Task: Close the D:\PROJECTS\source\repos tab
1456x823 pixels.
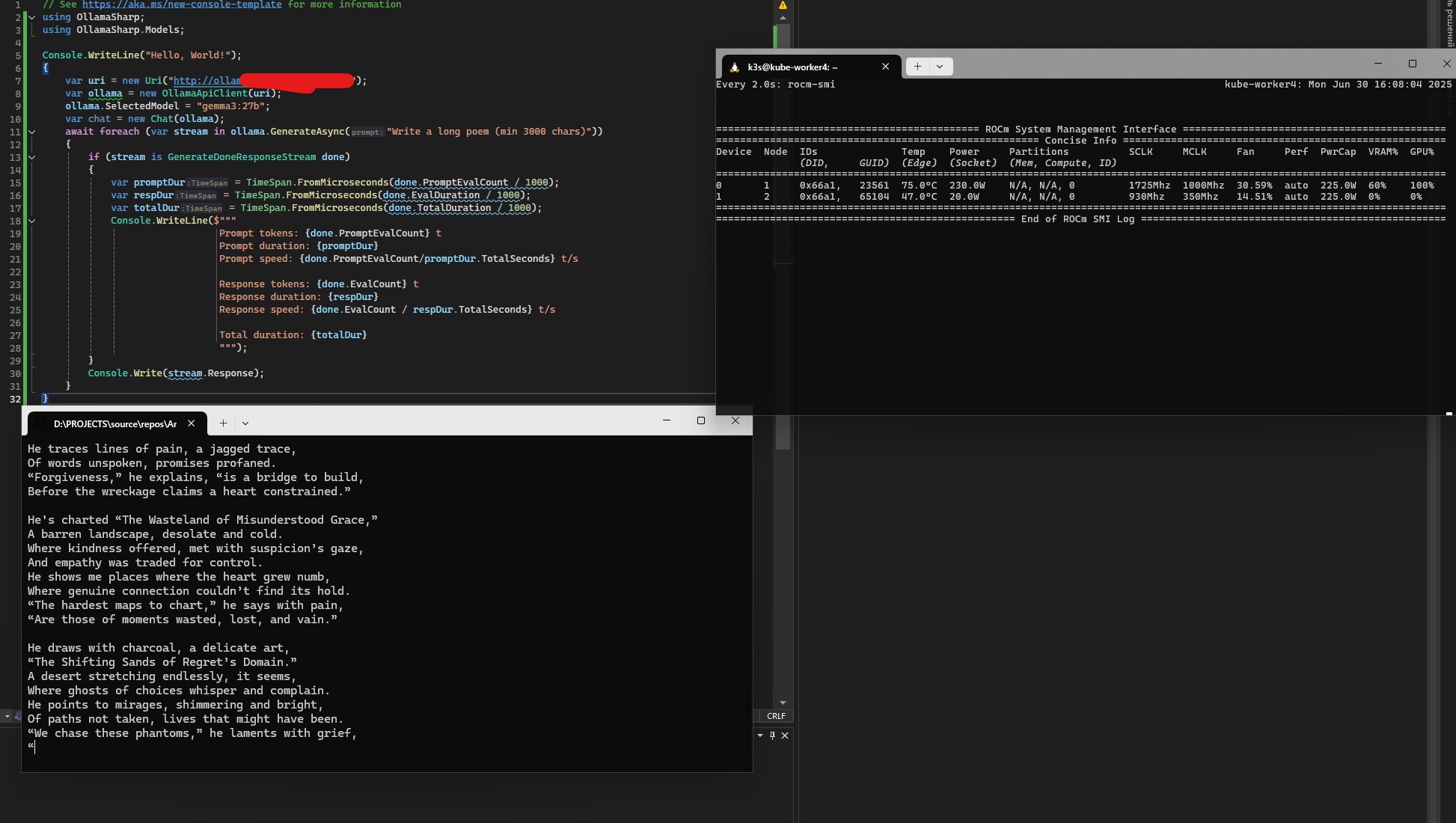Action: pos(192,423)
